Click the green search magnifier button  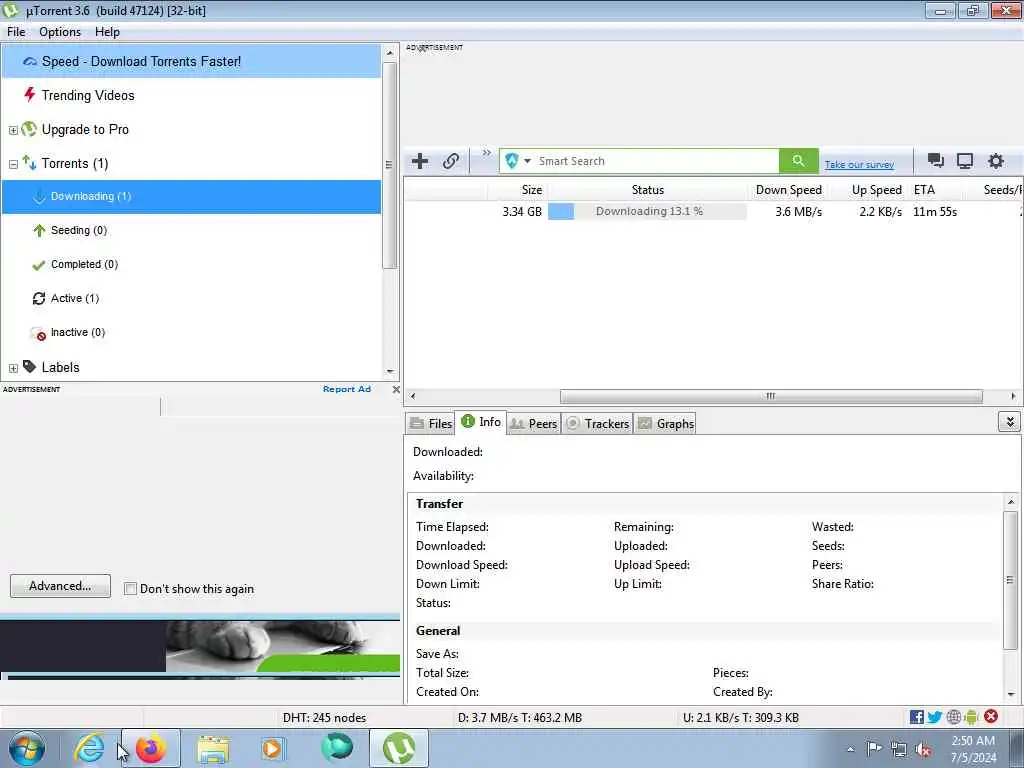point(798,161)
